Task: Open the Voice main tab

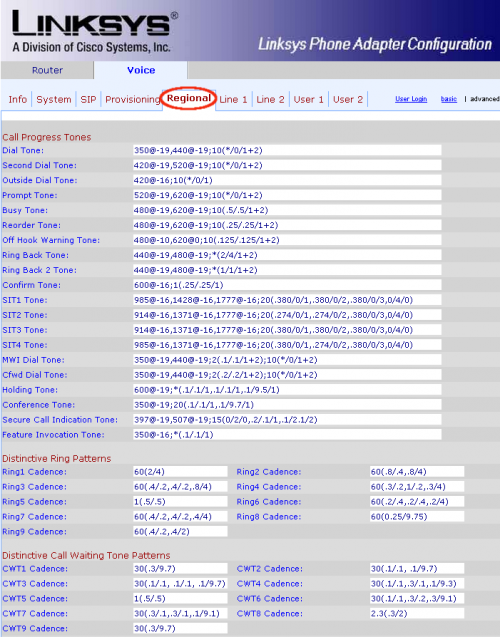Action: coord(141,70)
